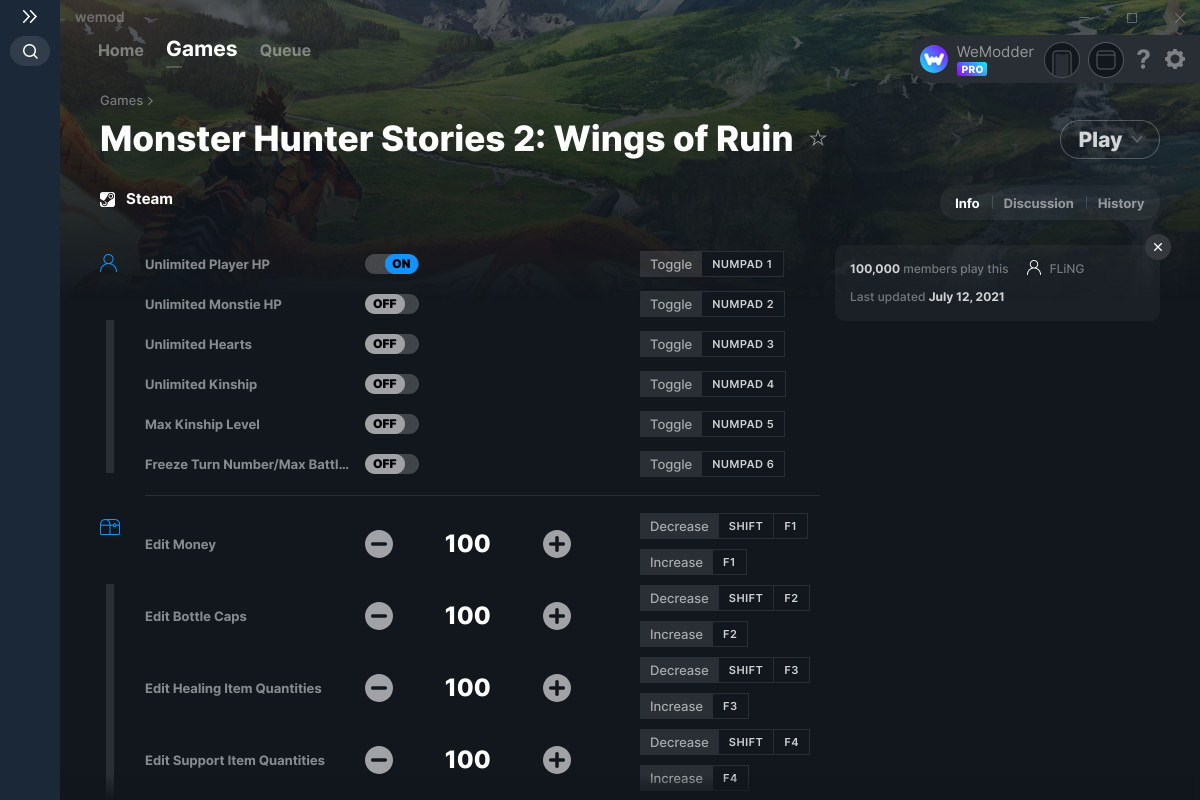Enable Unlimited Kinship toggle
Screen dimensions: 1200x800
click(392, 384)
